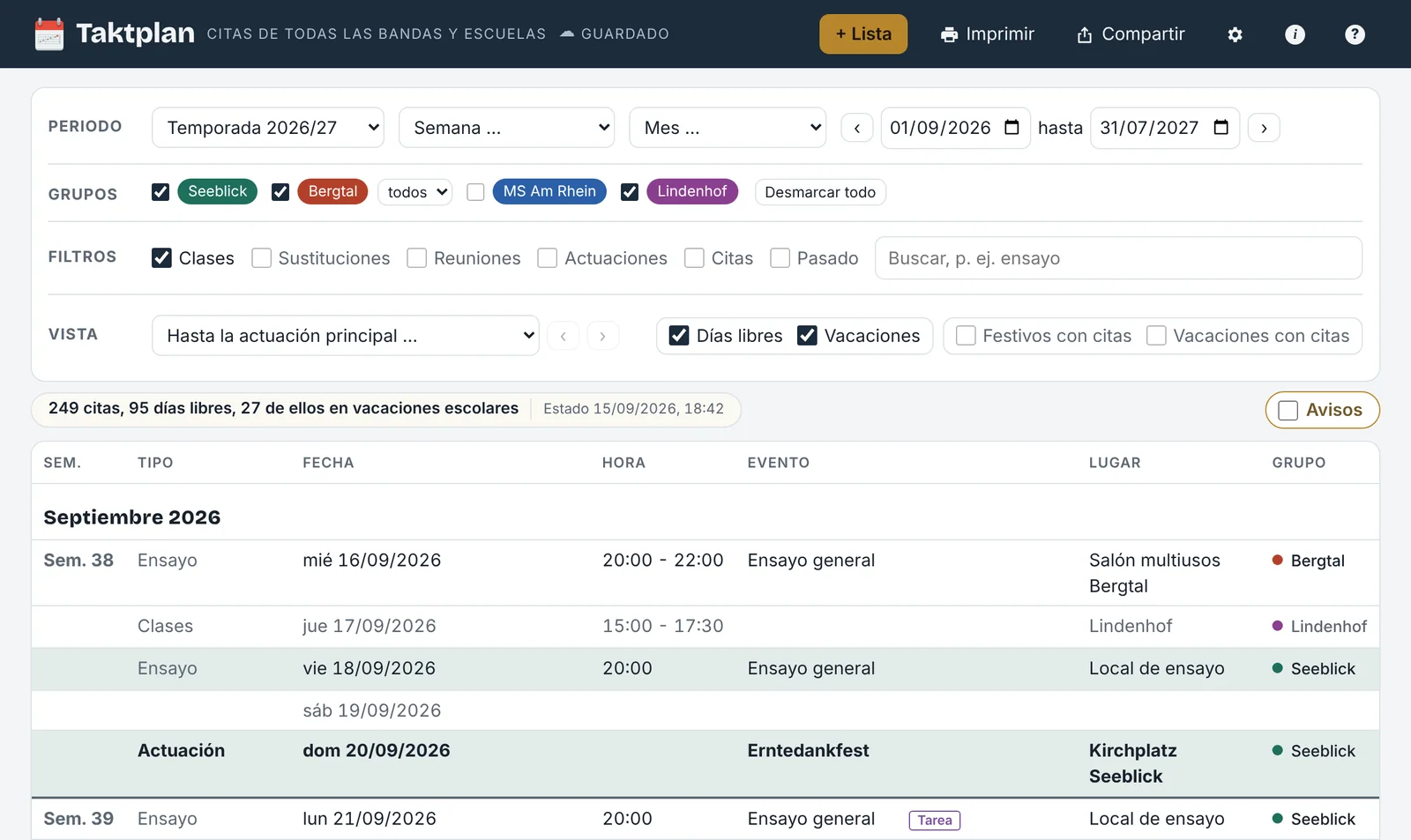
Task: Open calendar picker for end date 31/07/2027
Action: coord(1221,128)
